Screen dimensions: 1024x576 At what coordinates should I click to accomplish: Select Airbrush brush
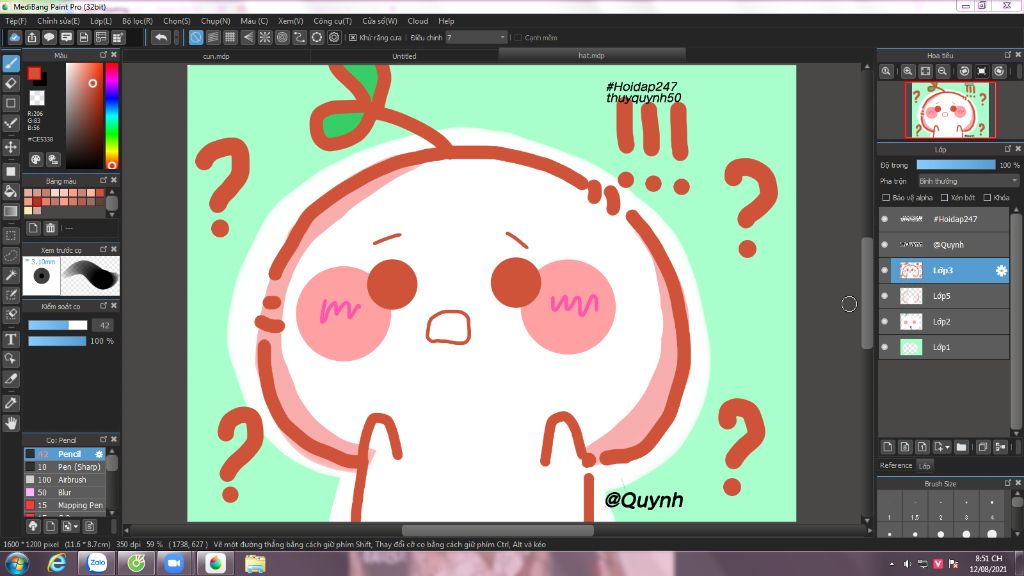tap(64, 480)
